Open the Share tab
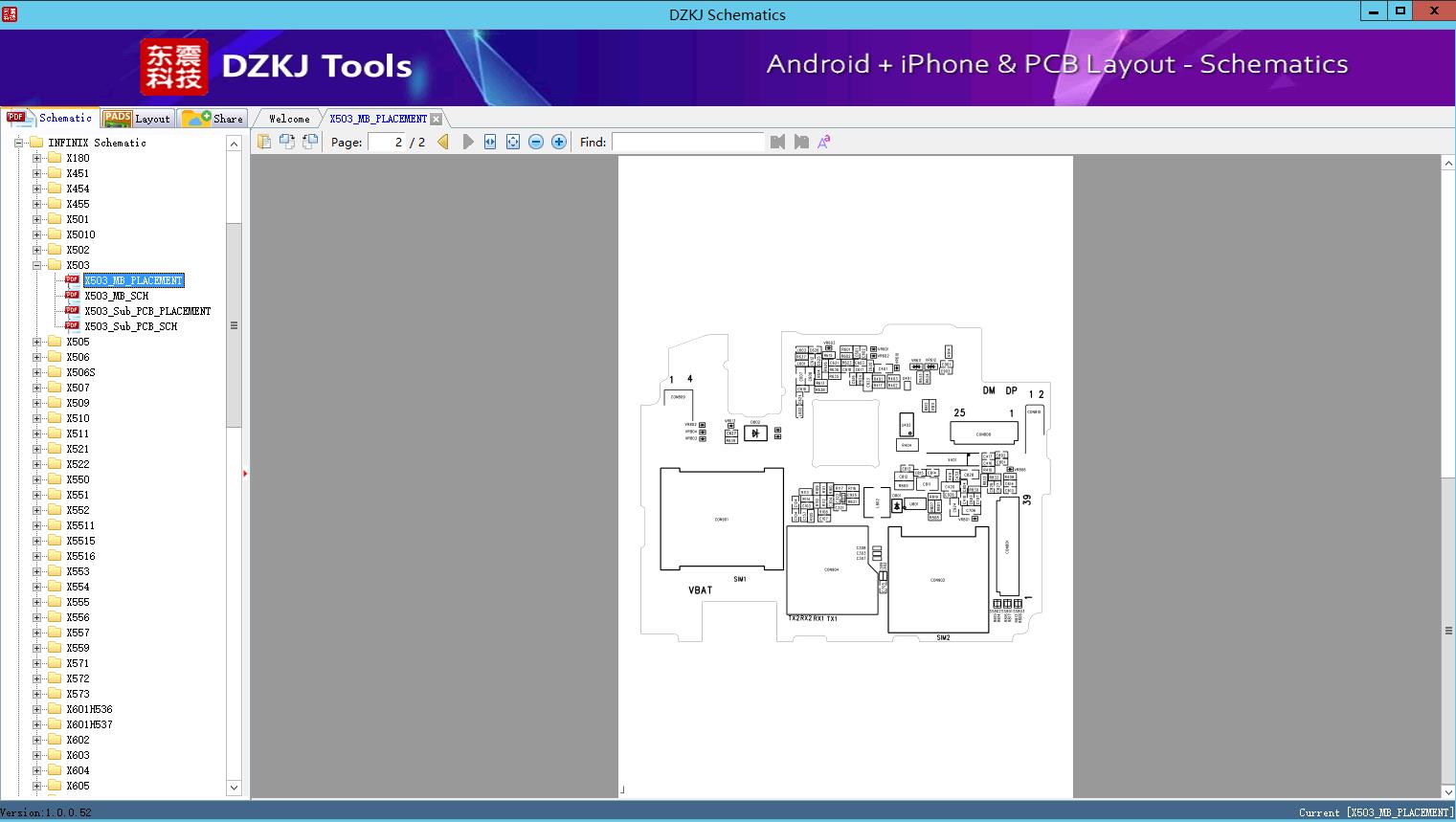This screenshot has width=1456, height=822. click(x=213, y=118)
